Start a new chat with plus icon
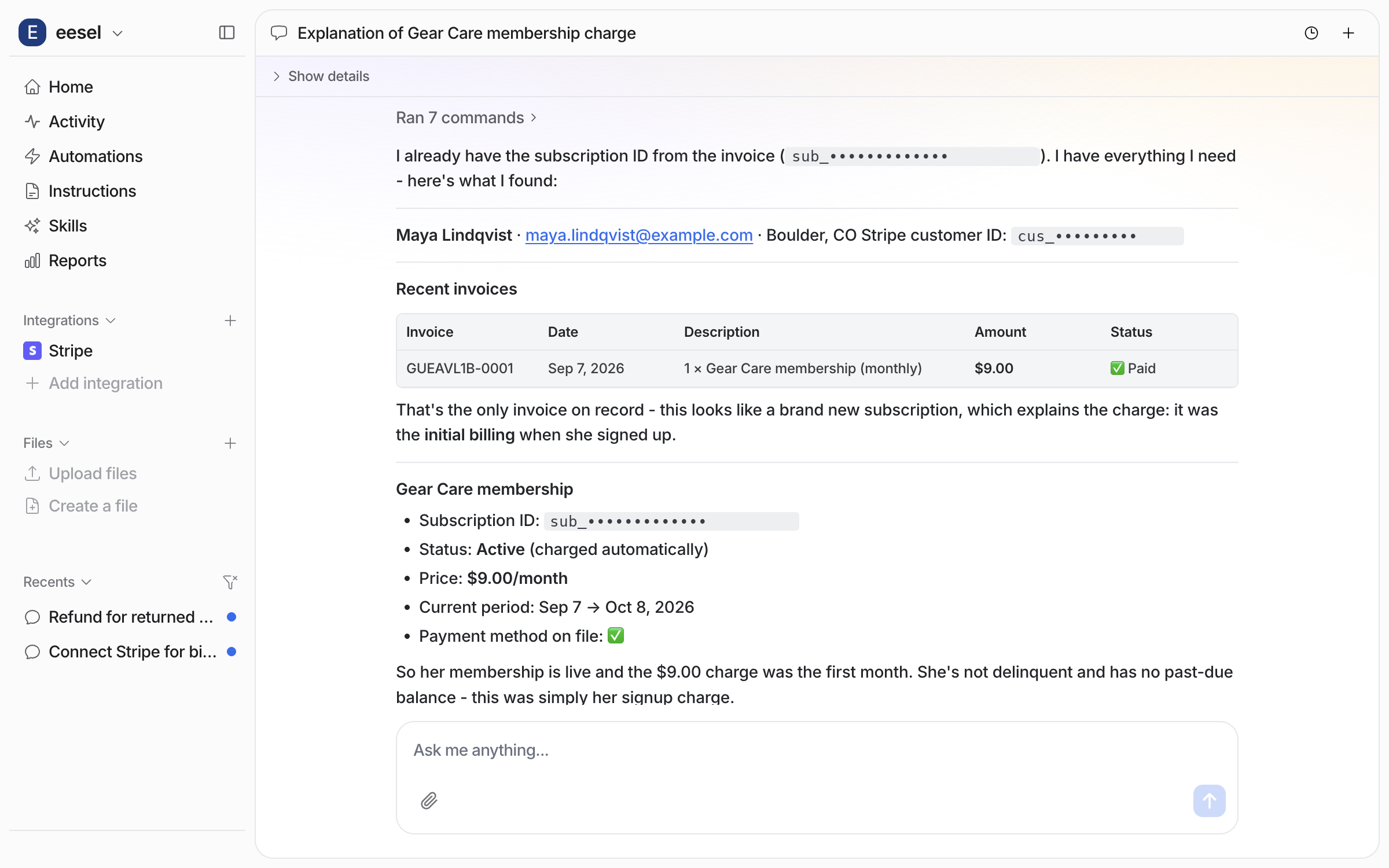Image resolution: width=1389 pixels, height=868 pixels. pyautogui.click(x=1348, y=33)
